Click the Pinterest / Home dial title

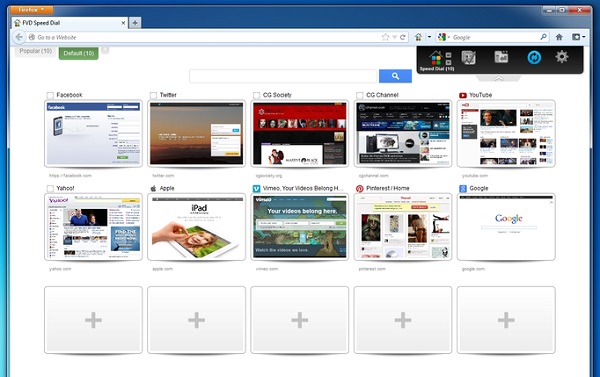(x=388, y=188)
